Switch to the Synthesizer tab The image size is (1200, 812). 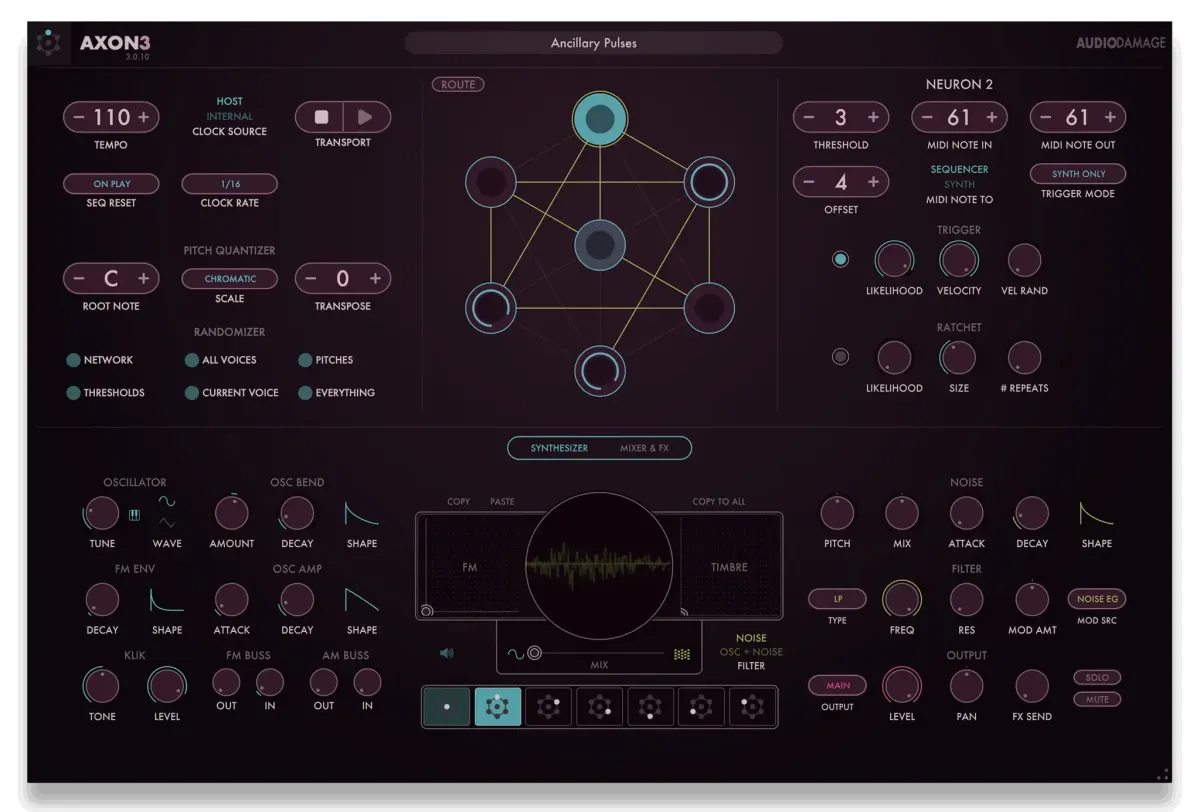click(x=559, y=448)
